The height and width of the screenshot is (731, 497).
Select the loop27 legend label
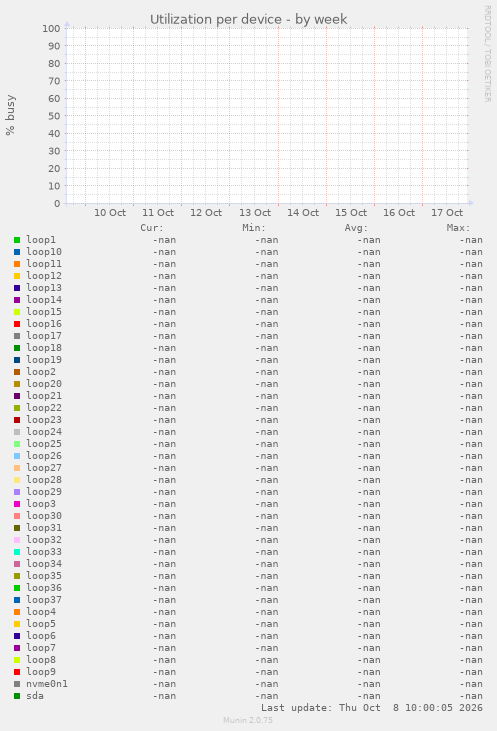pyautogui.click(x=44, y=468)
